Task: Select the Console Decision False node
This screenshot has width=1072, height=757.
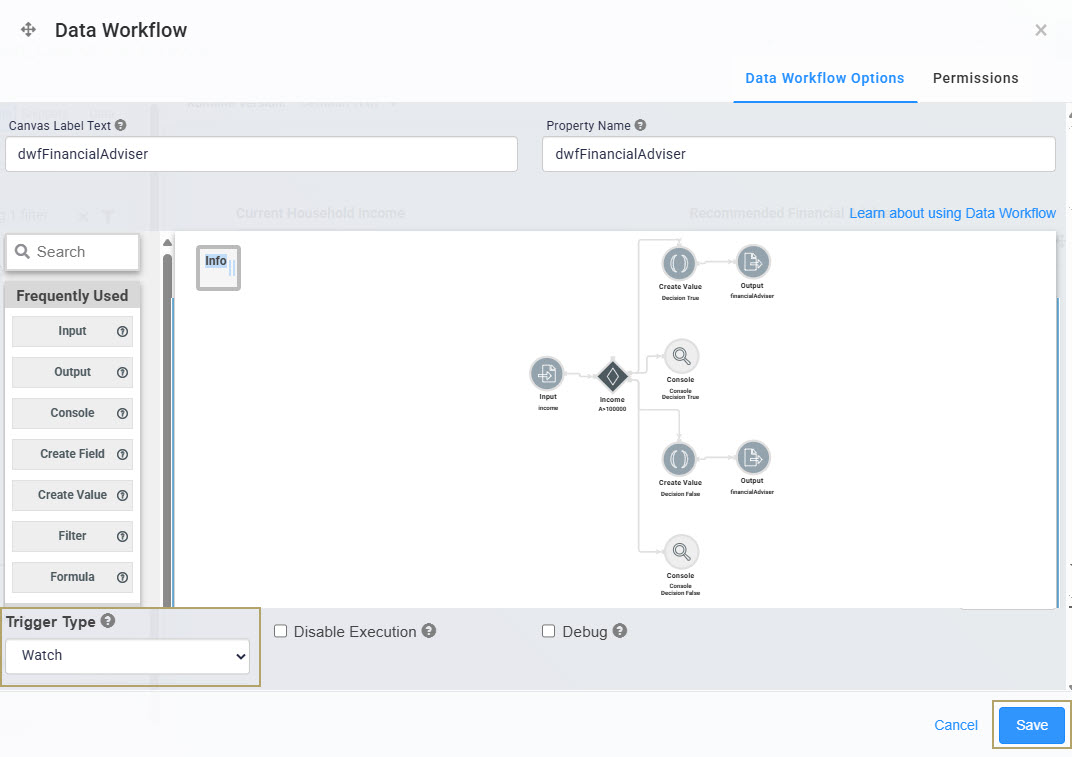Action: tap(681, 551)
